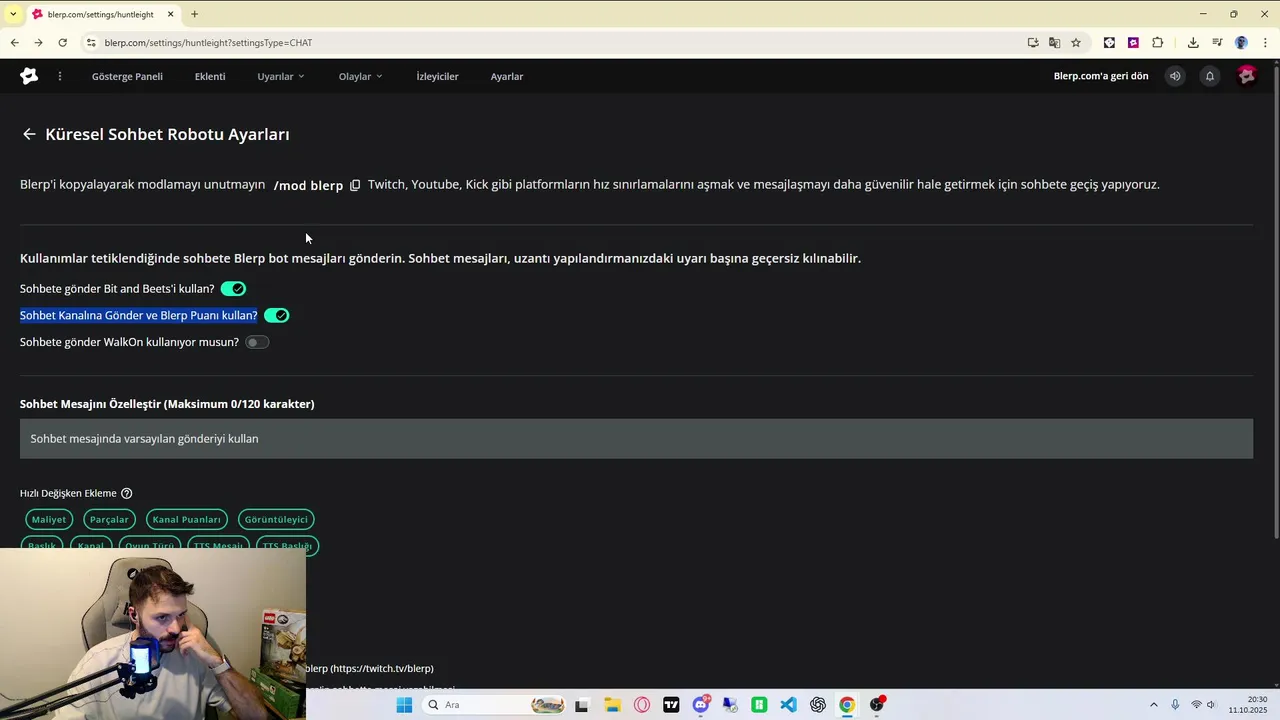Open Windows Start menu
This screenshot has height=720, width=1280.
point(404,705)
